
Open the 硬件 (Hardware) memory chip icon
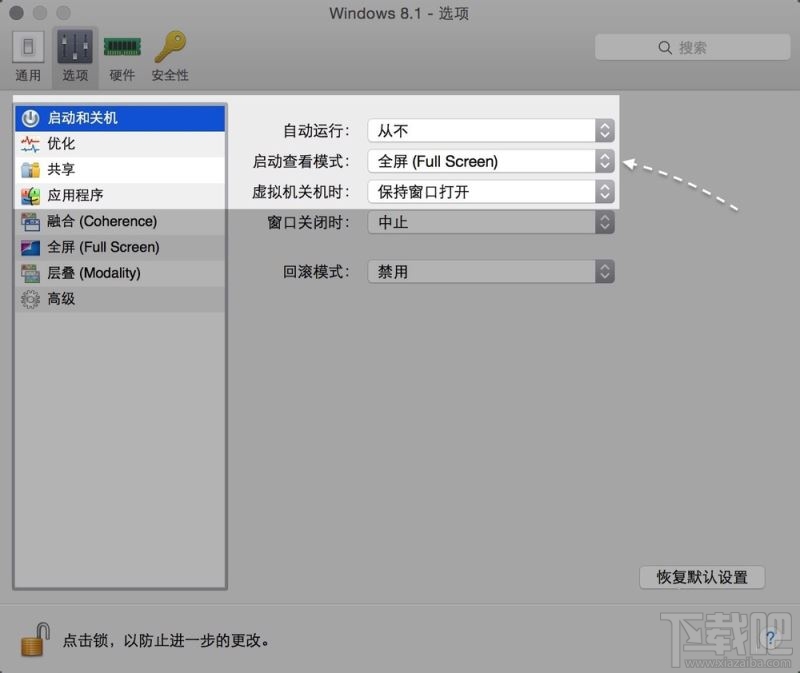click(x=122, y=46)
